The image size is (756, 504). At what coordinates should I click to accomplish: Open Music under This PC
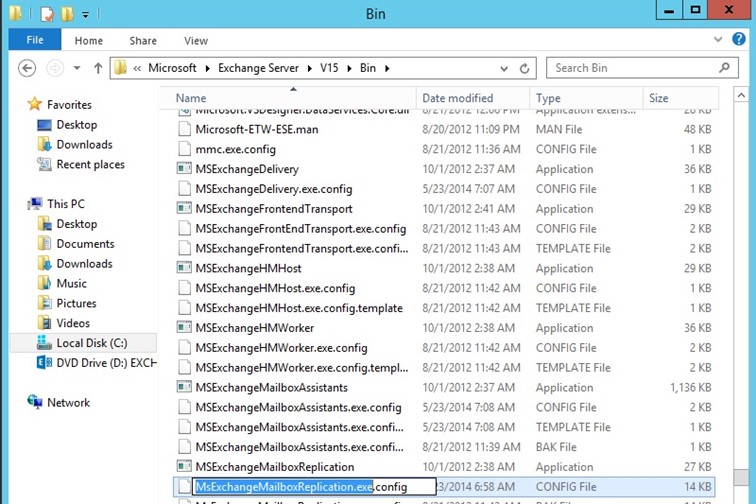click(71, 283)
